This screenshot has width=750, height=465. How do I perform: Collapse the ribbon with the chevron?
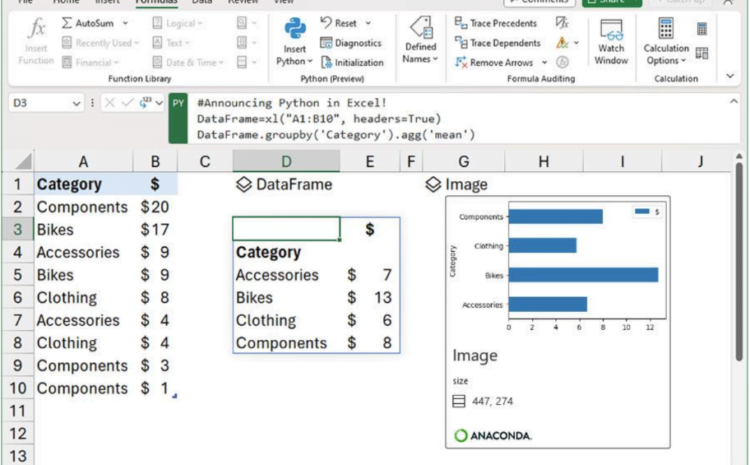click(730, 76)
